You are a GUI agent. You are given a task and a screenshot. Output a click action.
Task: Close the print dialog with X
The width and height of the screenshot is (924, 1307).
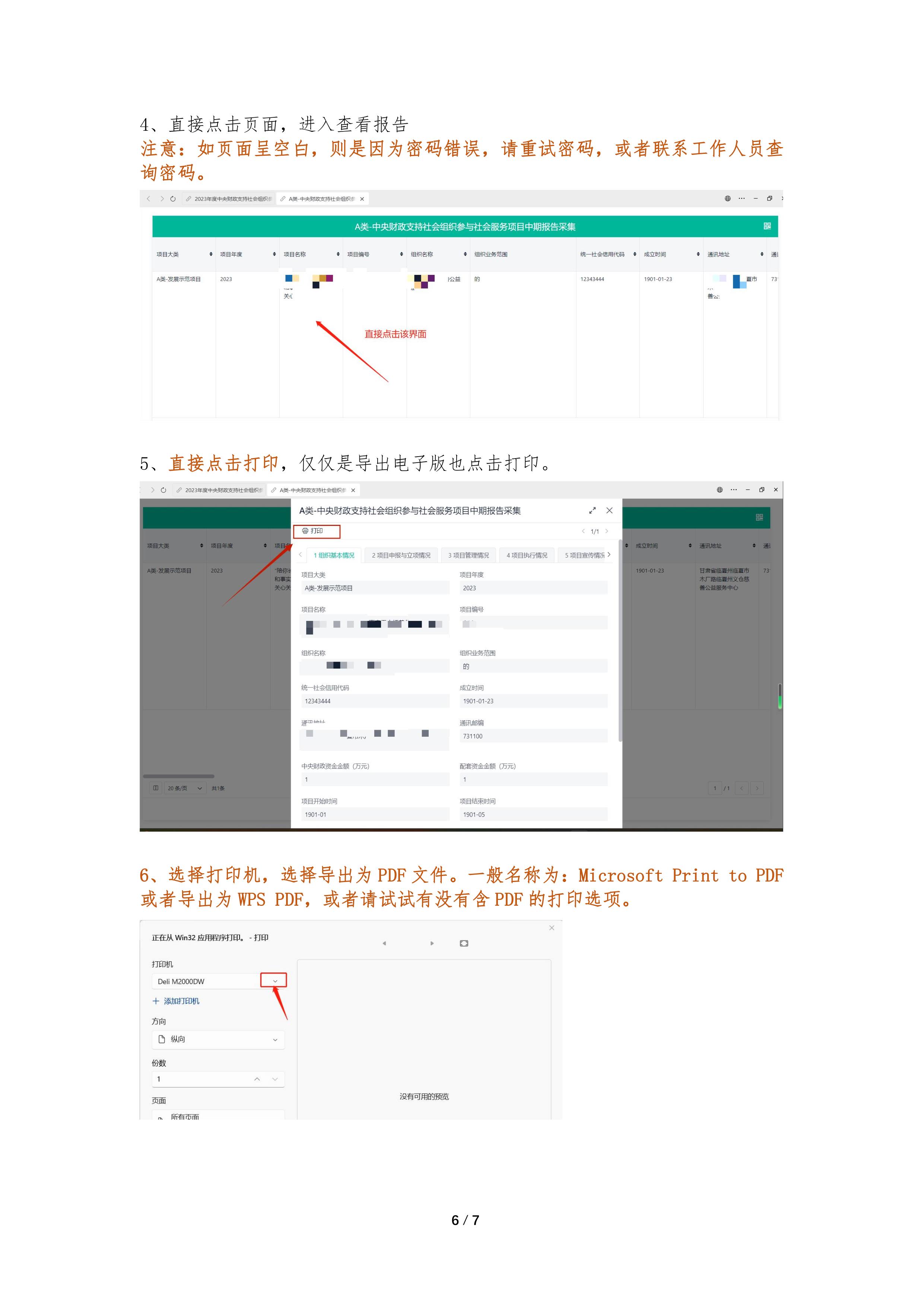pos(552,928)
